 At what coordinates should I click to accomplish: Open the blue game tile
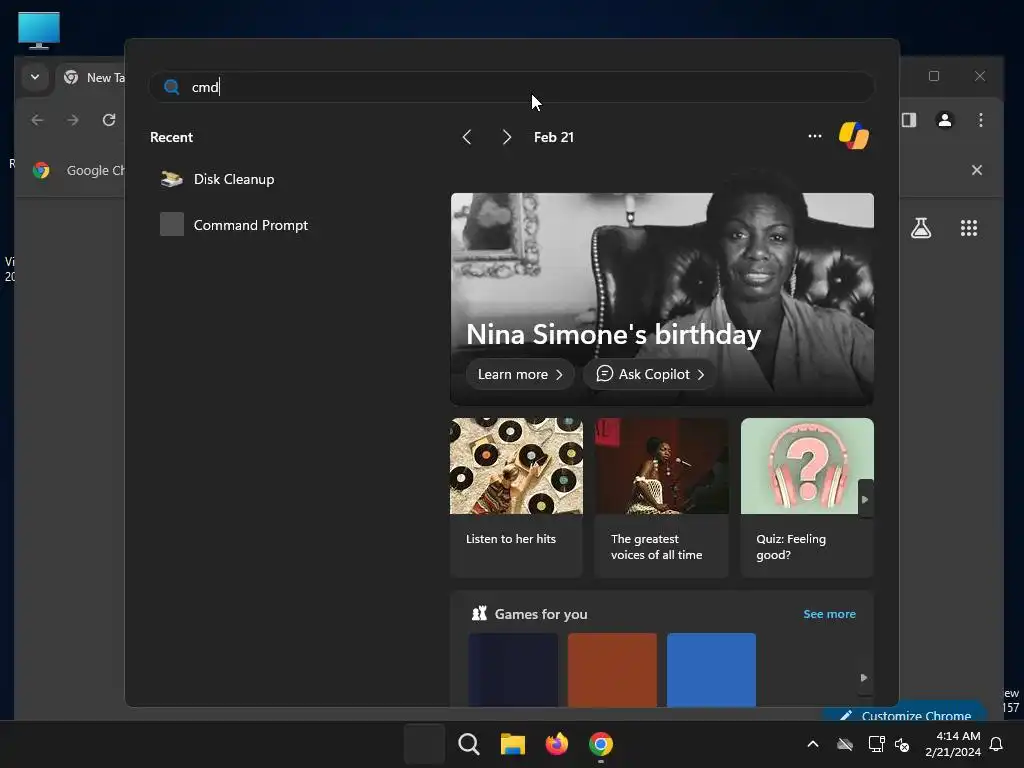pyautogui.click(x=711, y=669)
